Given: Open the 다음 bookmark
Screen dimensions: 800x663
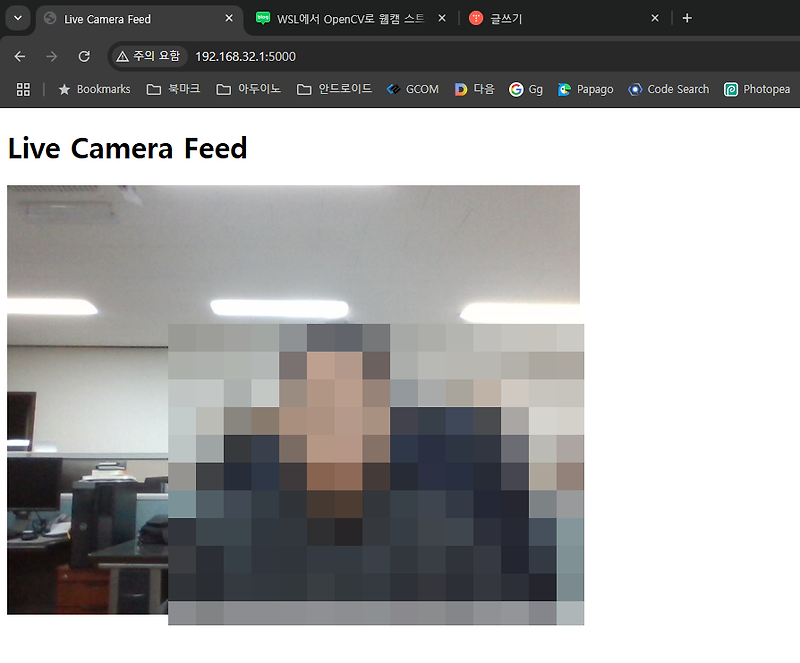Looking at the screenshot, I should 475,90.
